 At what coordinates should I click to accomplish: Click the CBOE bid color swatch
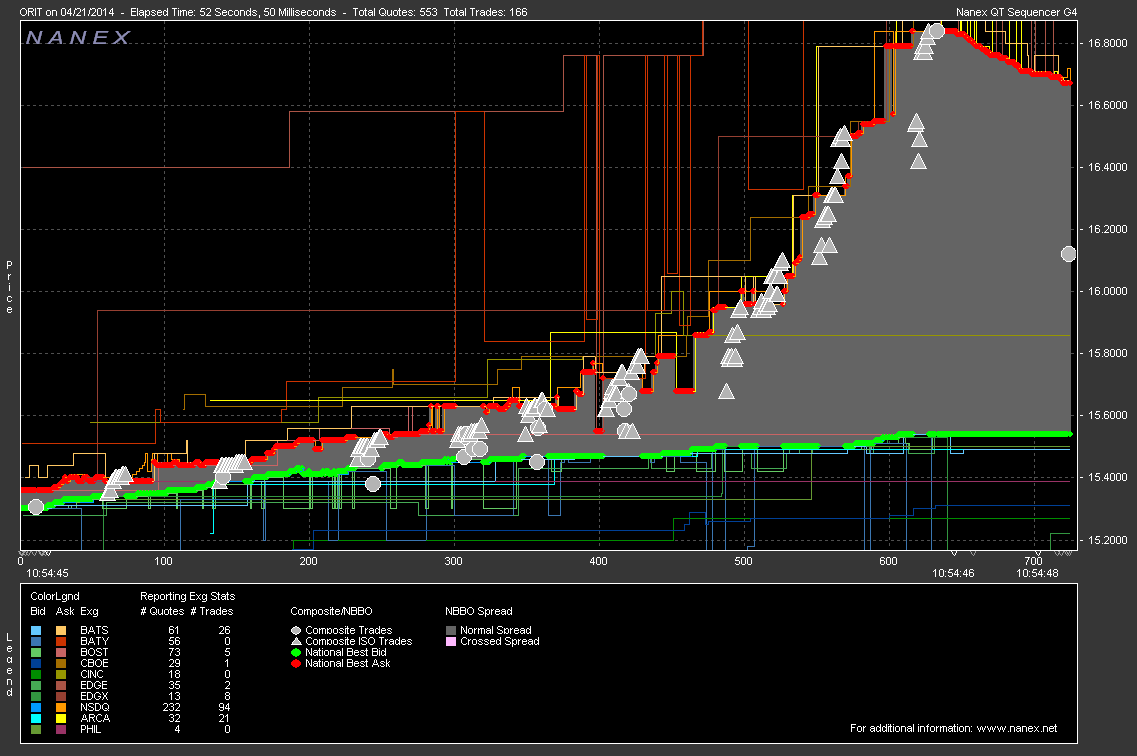[36, 663]
